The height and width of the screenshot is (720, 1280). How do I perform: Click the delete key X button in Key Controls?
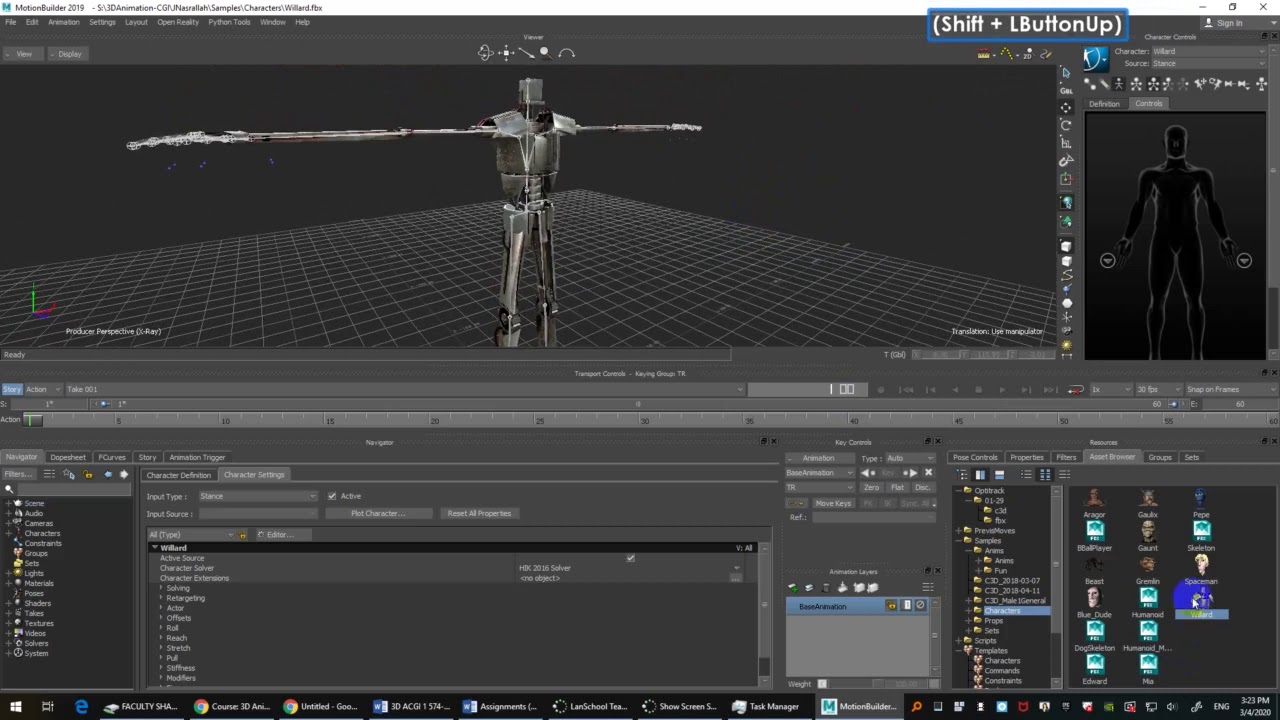point(928,473)
